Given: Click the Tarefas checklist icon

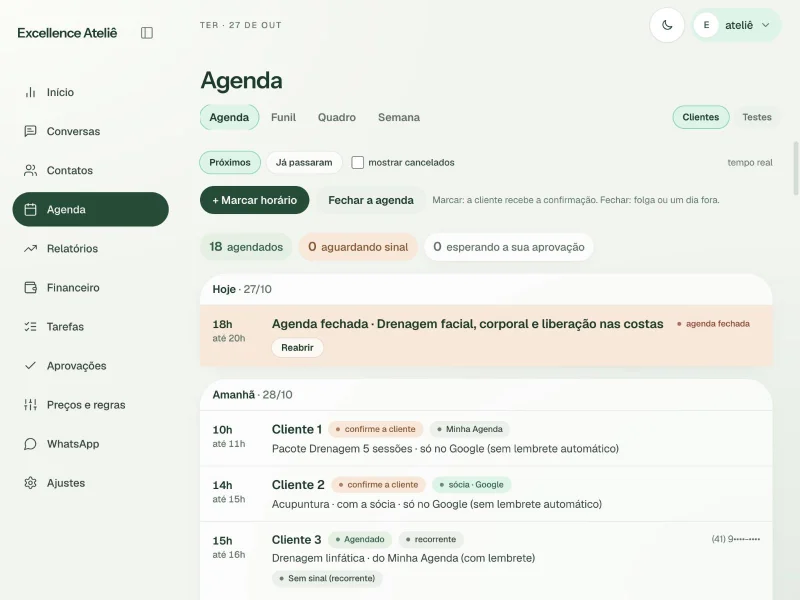Looking at the screenshot, I should tap(31, 327).
